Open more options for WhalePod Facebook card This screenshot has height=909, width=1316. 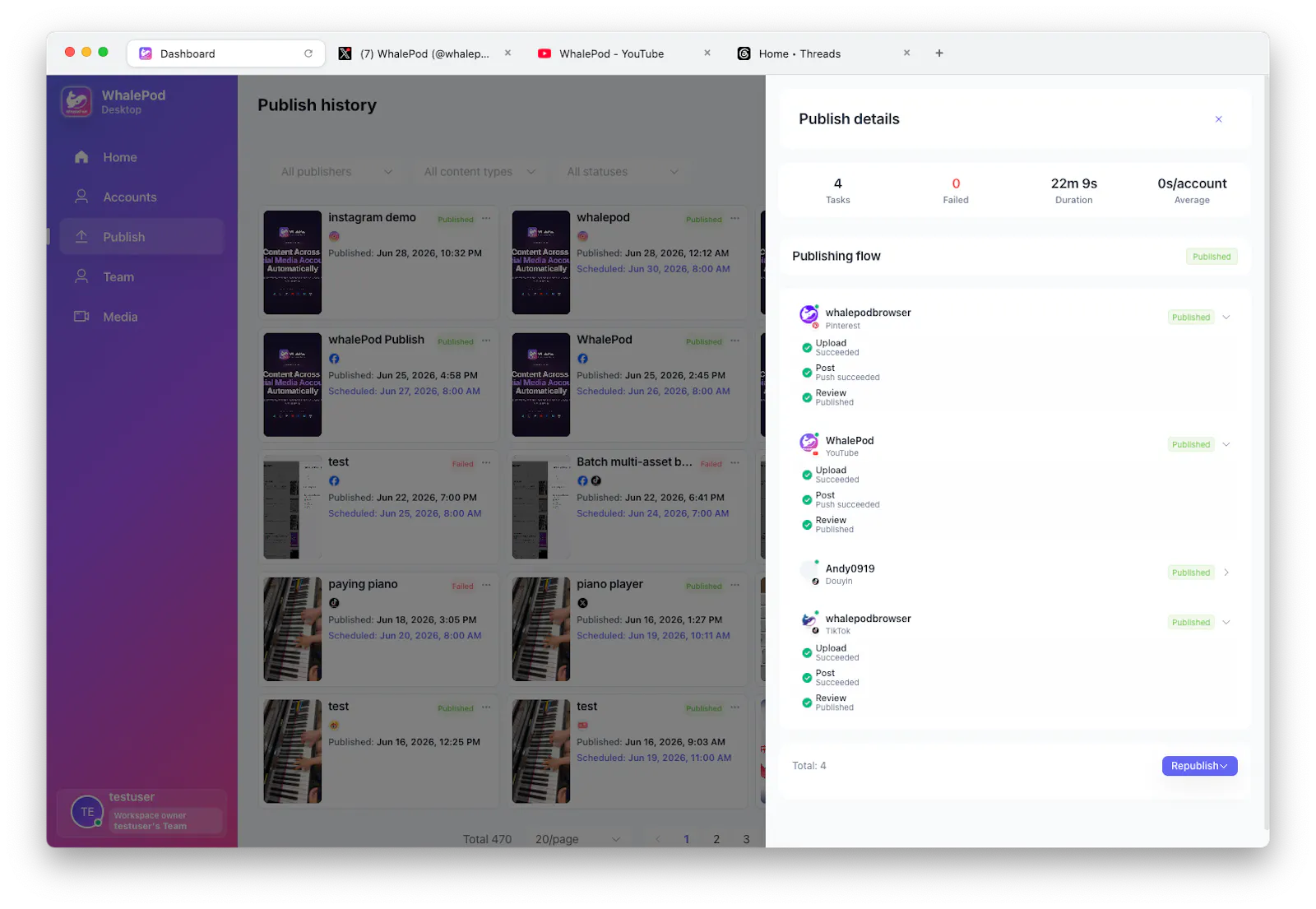click(x=734, y=341)
